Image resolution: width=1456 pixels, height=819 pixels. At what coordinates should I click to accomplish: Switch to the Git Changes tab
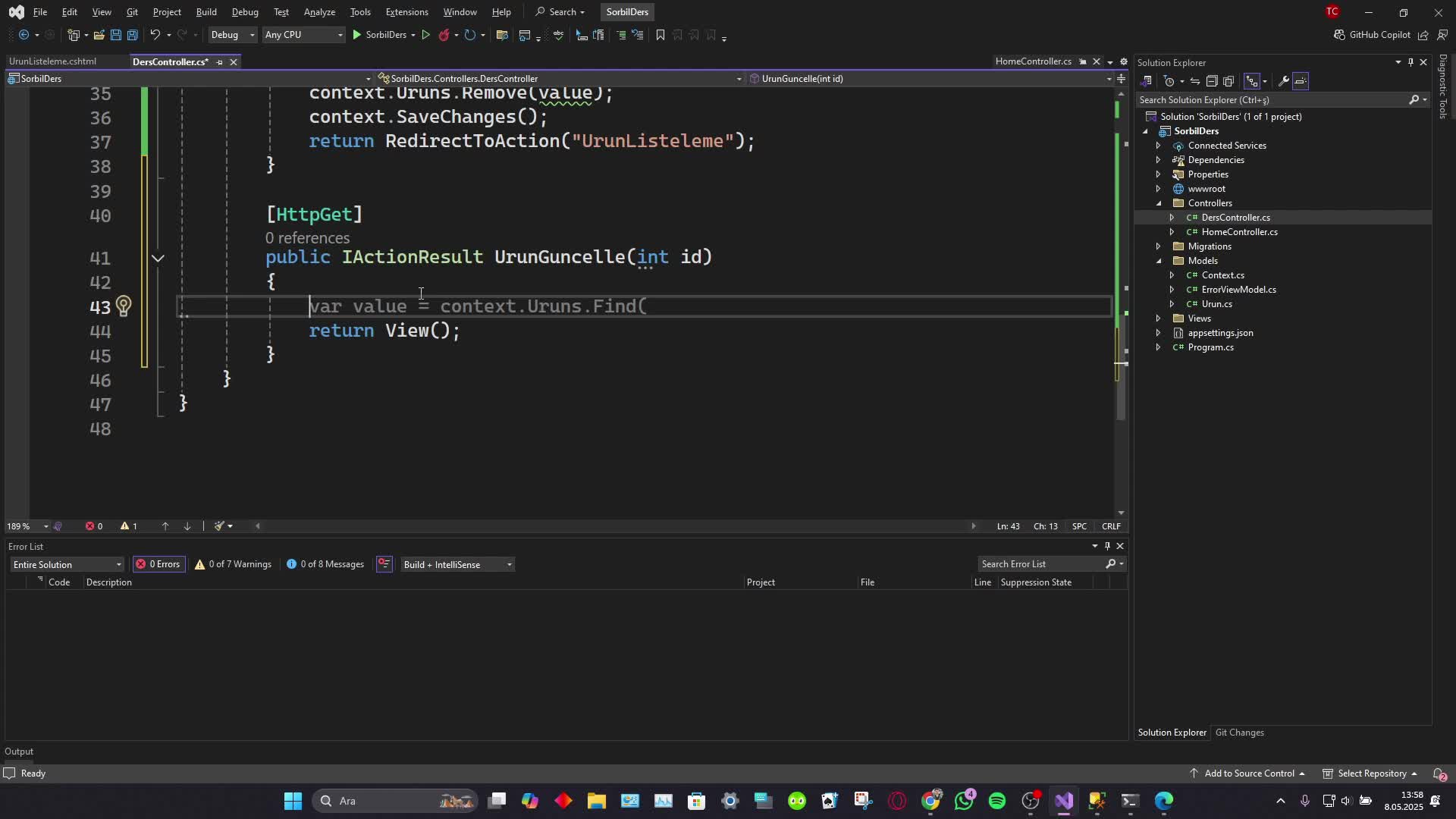1239,733
